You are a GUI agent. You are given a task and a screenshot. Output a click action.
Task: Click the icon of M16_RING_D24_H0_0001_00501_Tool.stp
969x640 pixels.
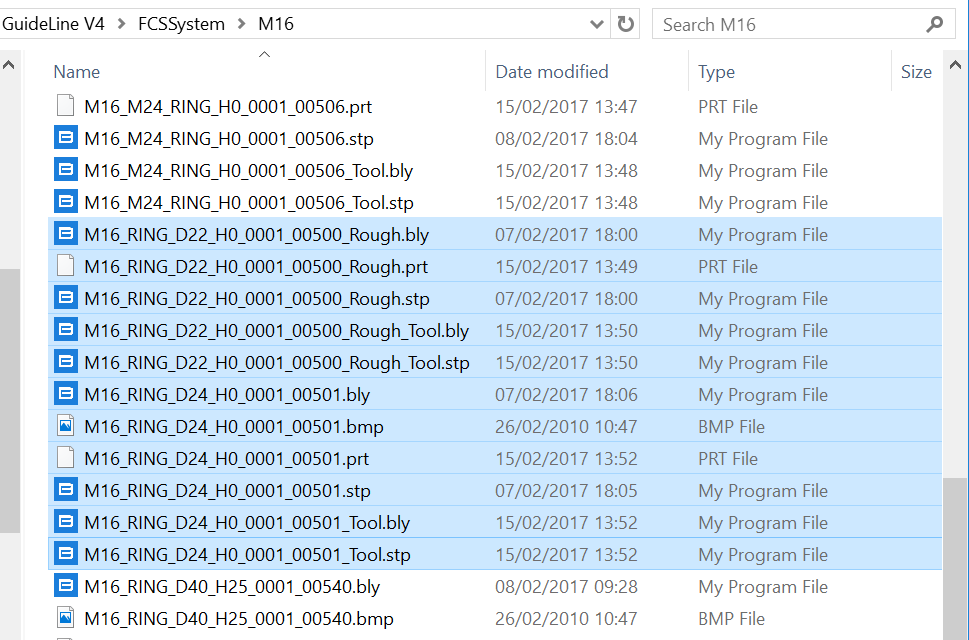coord(66,554)
